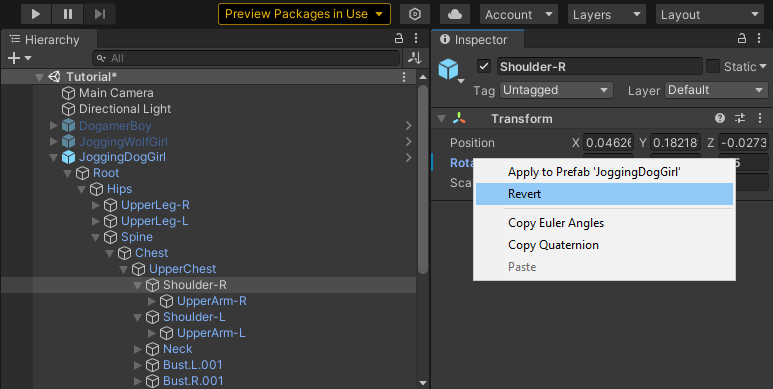Image resolution: width=773 pixels, height=389 pixels.
Task: Choose Revert in context menu
Action: tap(604, 194)
